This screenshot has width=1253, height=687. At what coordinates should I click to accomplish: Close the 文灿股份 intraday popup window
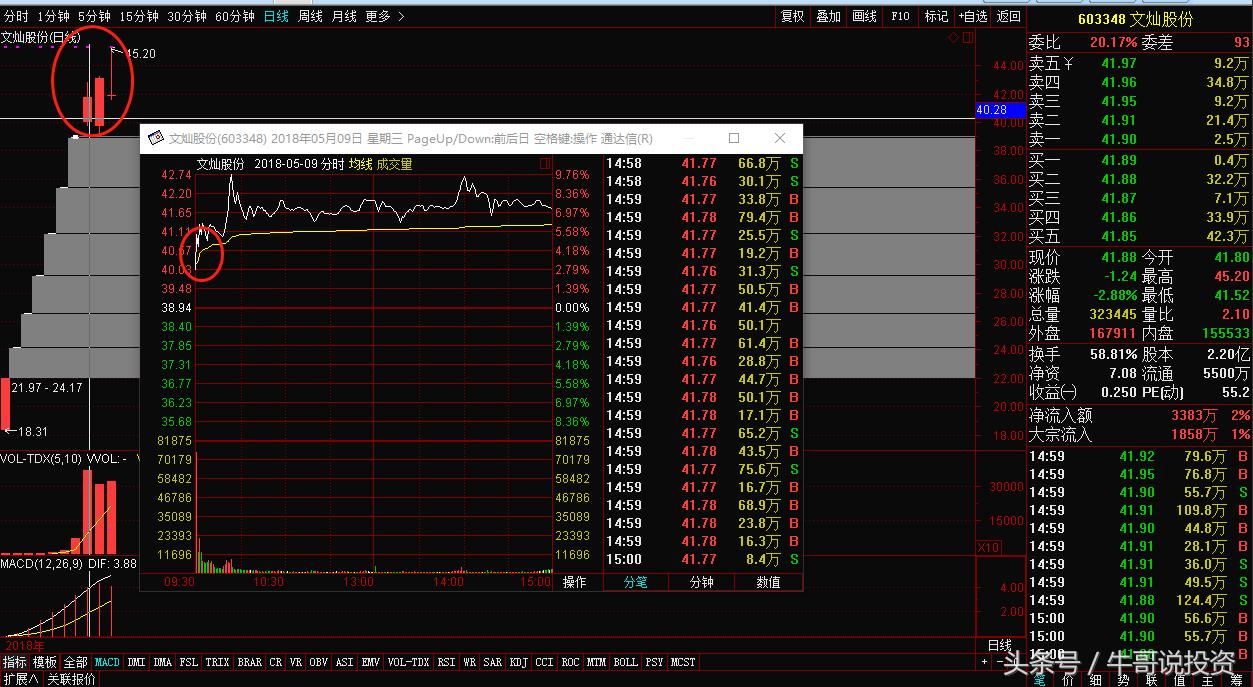(x=780, y=138)
